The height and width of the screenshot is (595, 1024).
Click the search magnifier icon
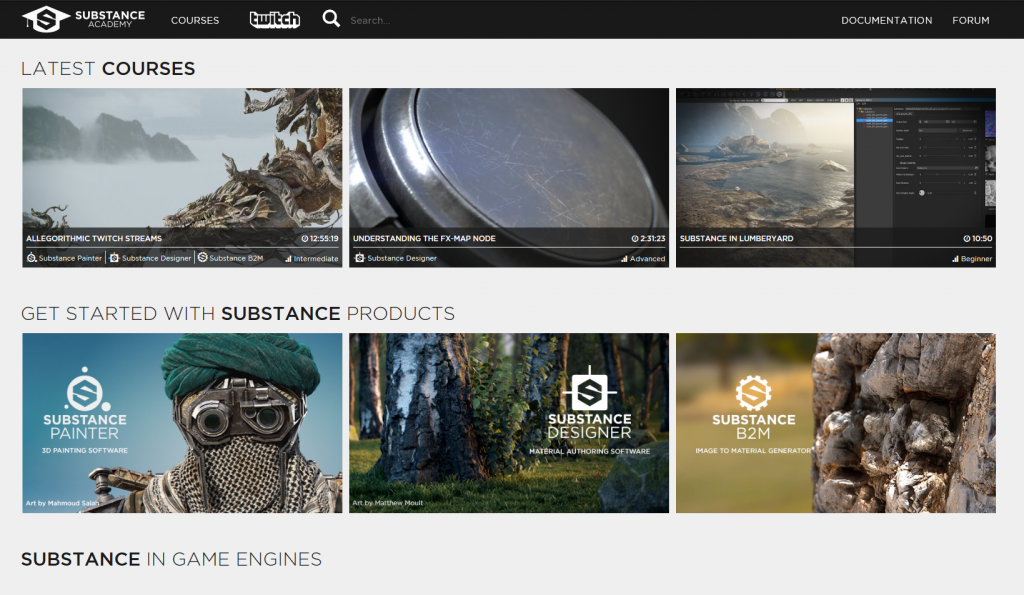pos(331,17)
